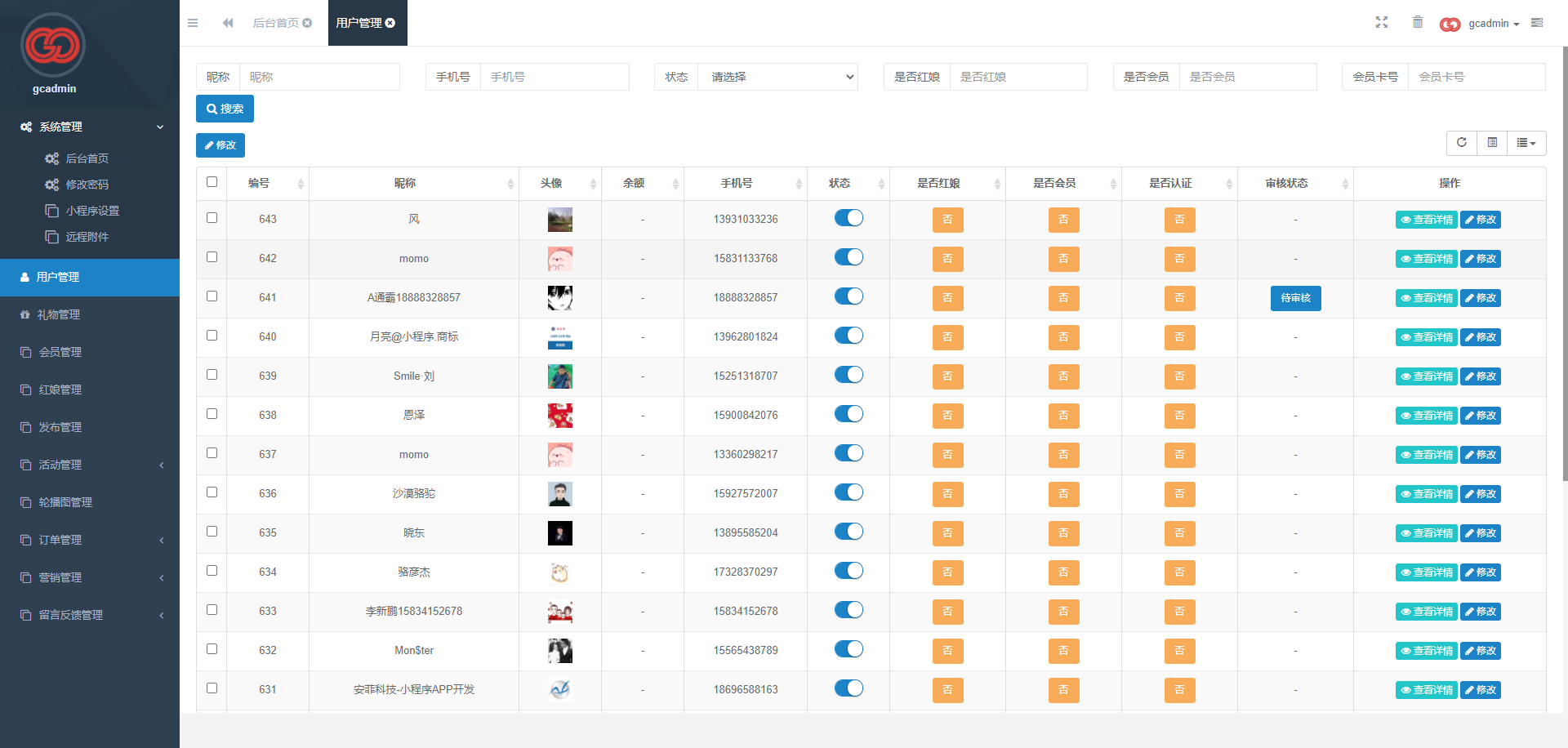This screenshot has height=748, width=1568.
Task: Close the 用户管理 tab via its X icon
Action: tap(390, 23)
